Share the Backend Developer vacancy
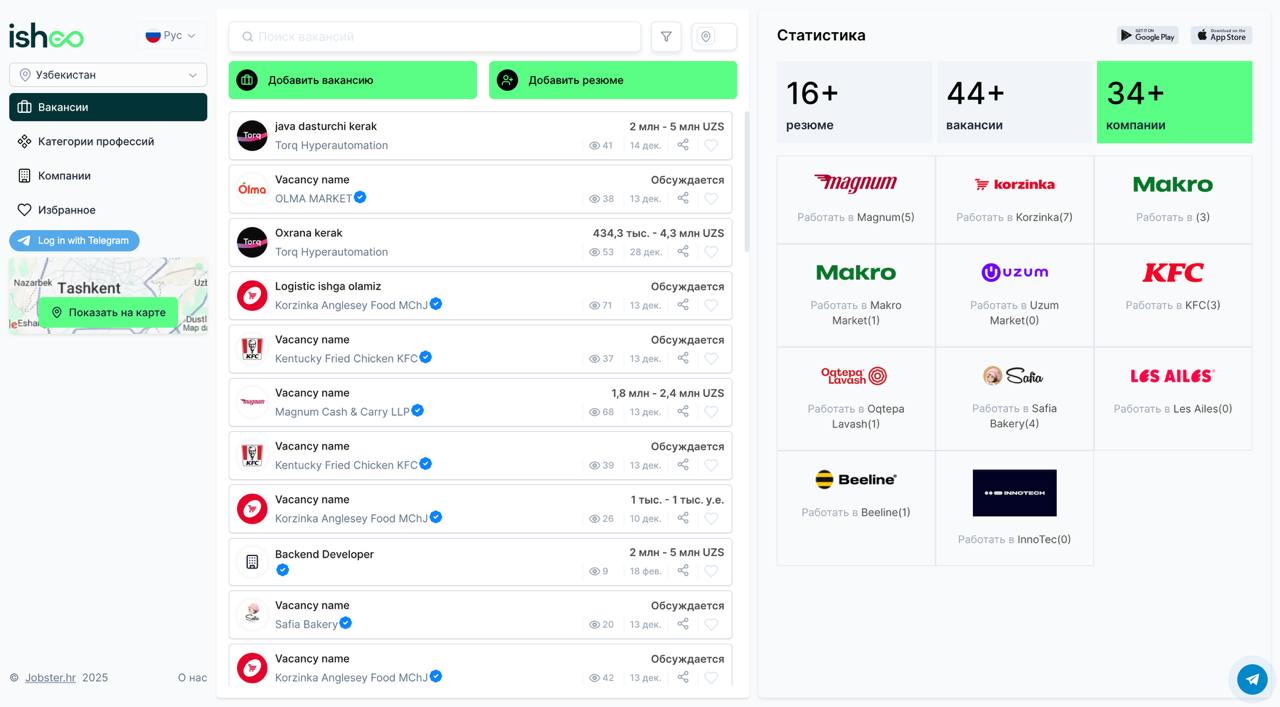This screenshot has width=1280, height=707. 683,571
